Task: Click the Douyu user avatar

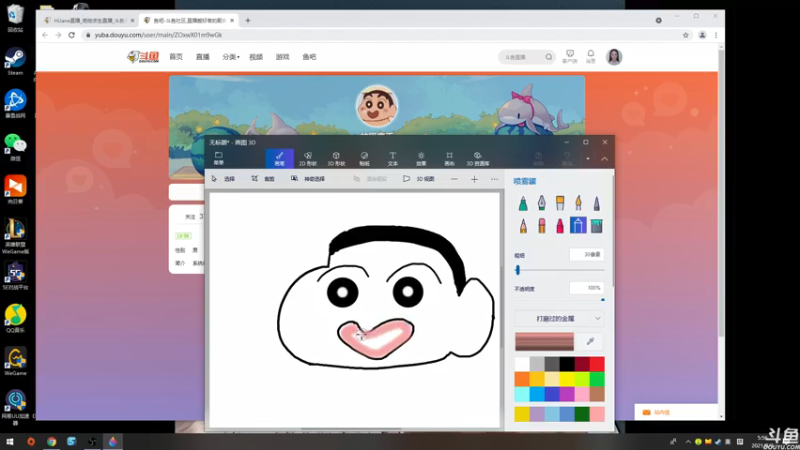Action: click(614, 57)
